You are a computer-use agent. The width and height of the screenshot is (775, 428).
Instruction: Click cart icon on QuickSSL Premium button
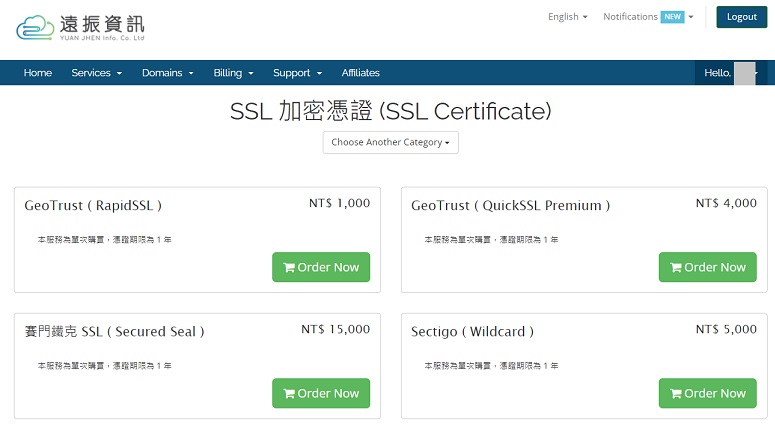pyautogui.click(x=676, y=267)
